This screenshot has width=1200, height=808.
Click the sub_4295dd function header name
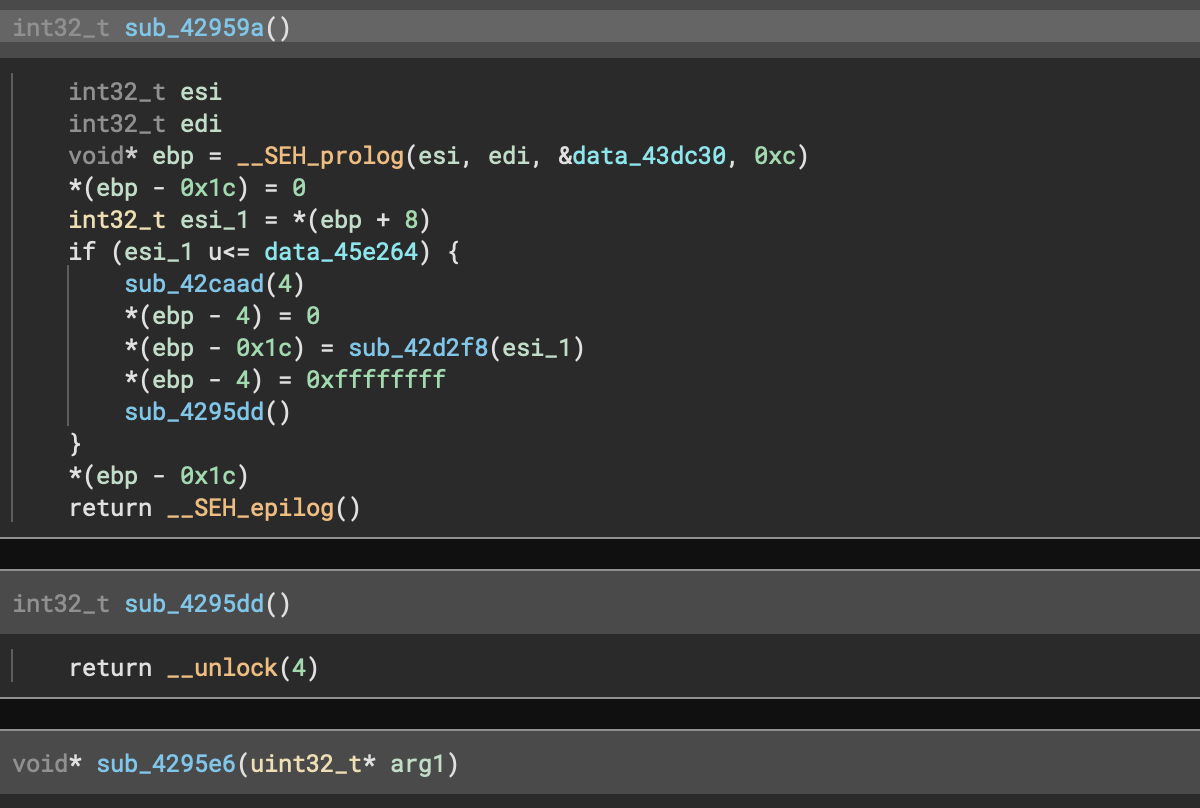194,603
